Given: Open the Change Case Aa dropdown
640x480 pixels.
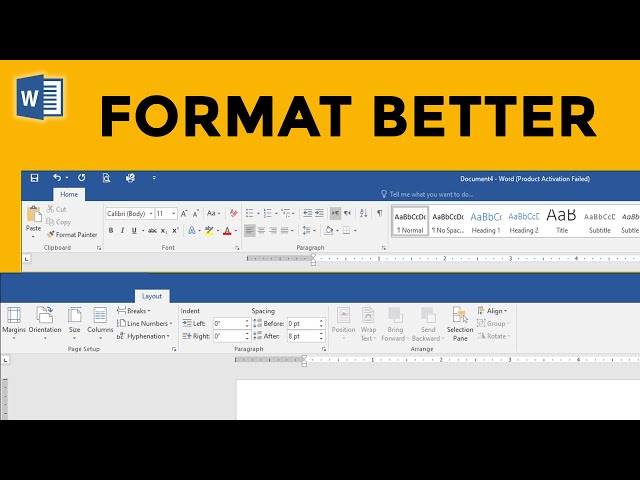Looking at the screenshot, I should [213, 213].
